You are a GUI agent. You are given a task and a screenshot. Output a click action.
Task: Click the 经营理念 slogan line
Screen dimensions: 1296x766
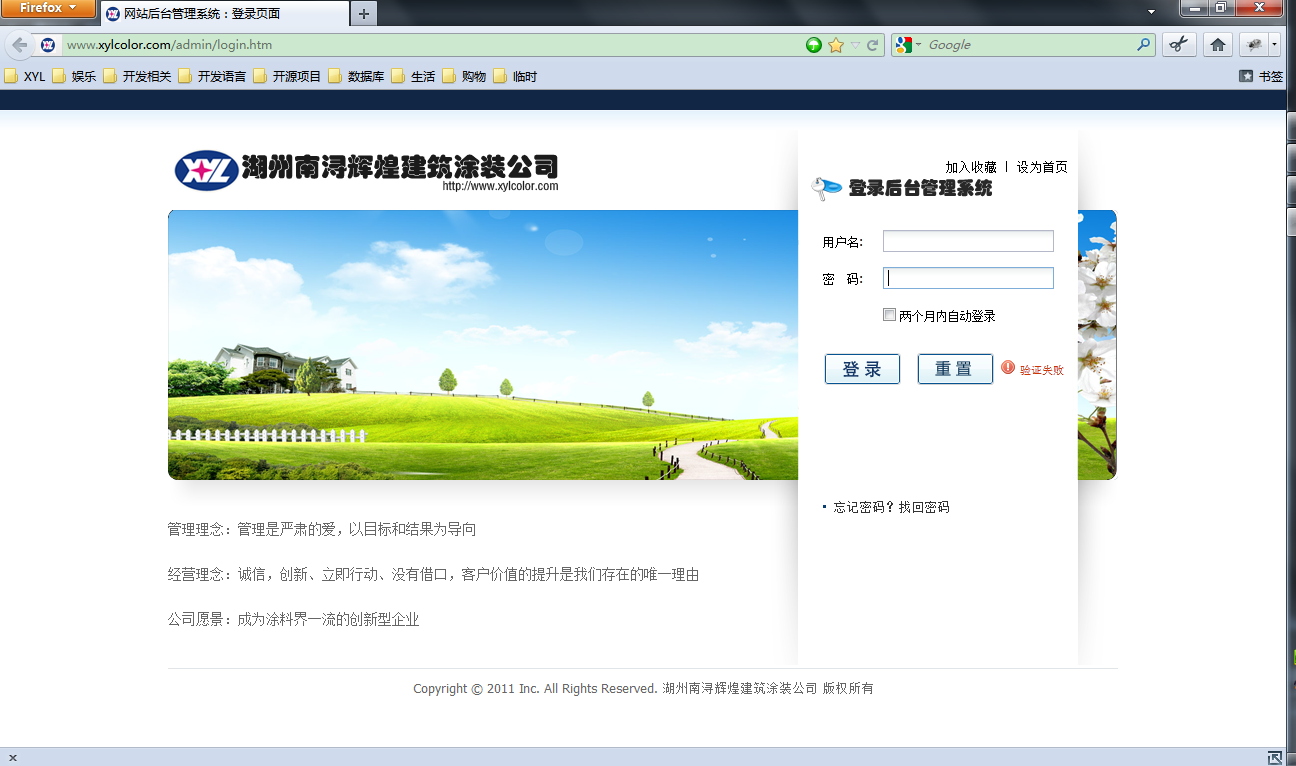click(433, 574)
